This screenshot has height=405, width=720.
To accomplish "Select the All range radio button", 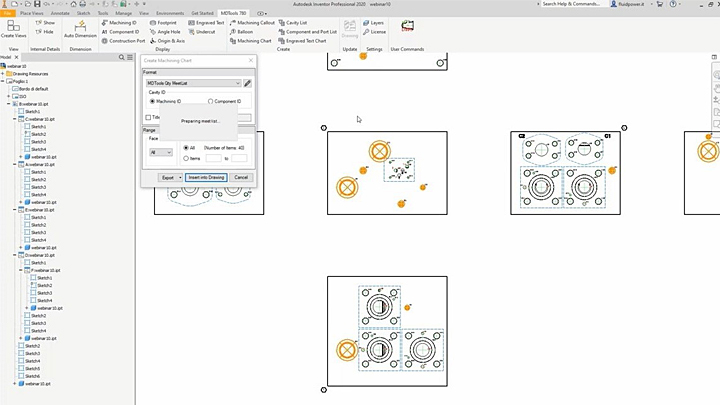I will 186,148.
